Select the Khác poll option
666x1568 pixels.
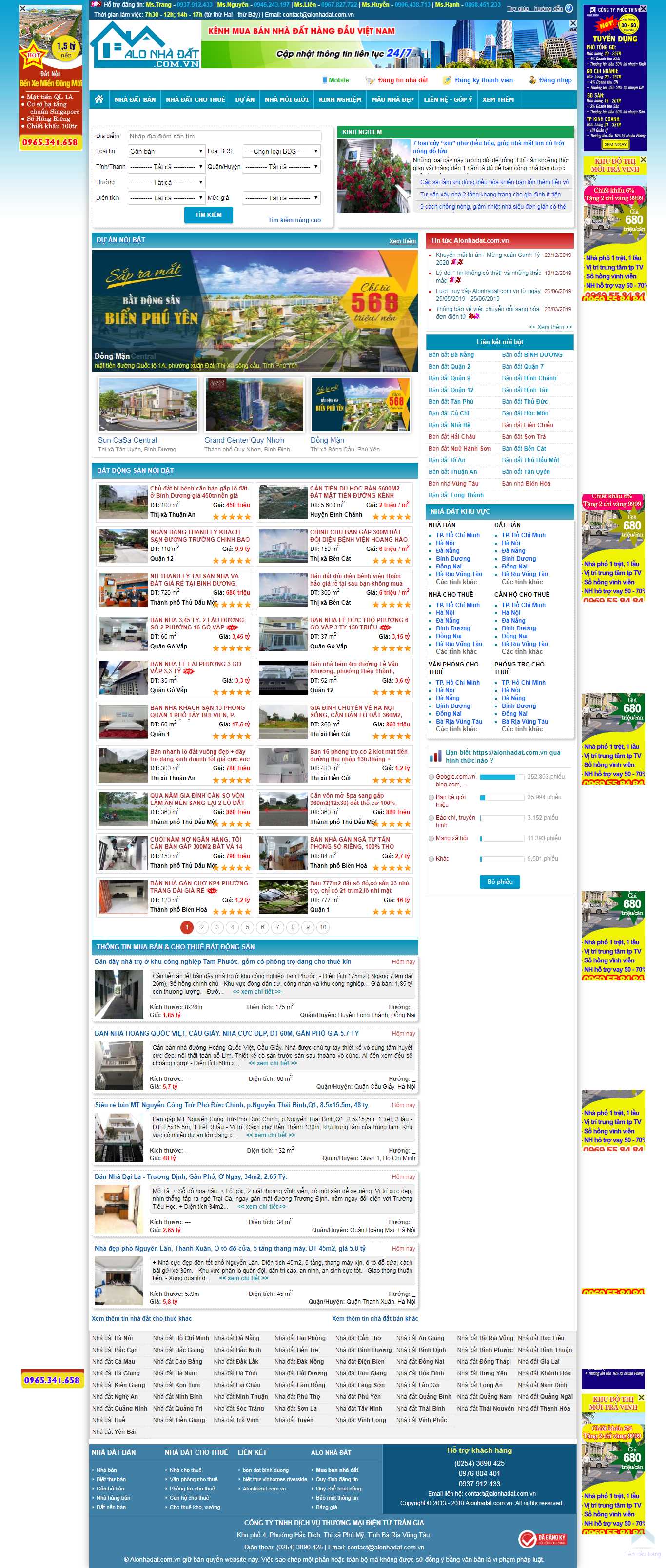point(431,859)
